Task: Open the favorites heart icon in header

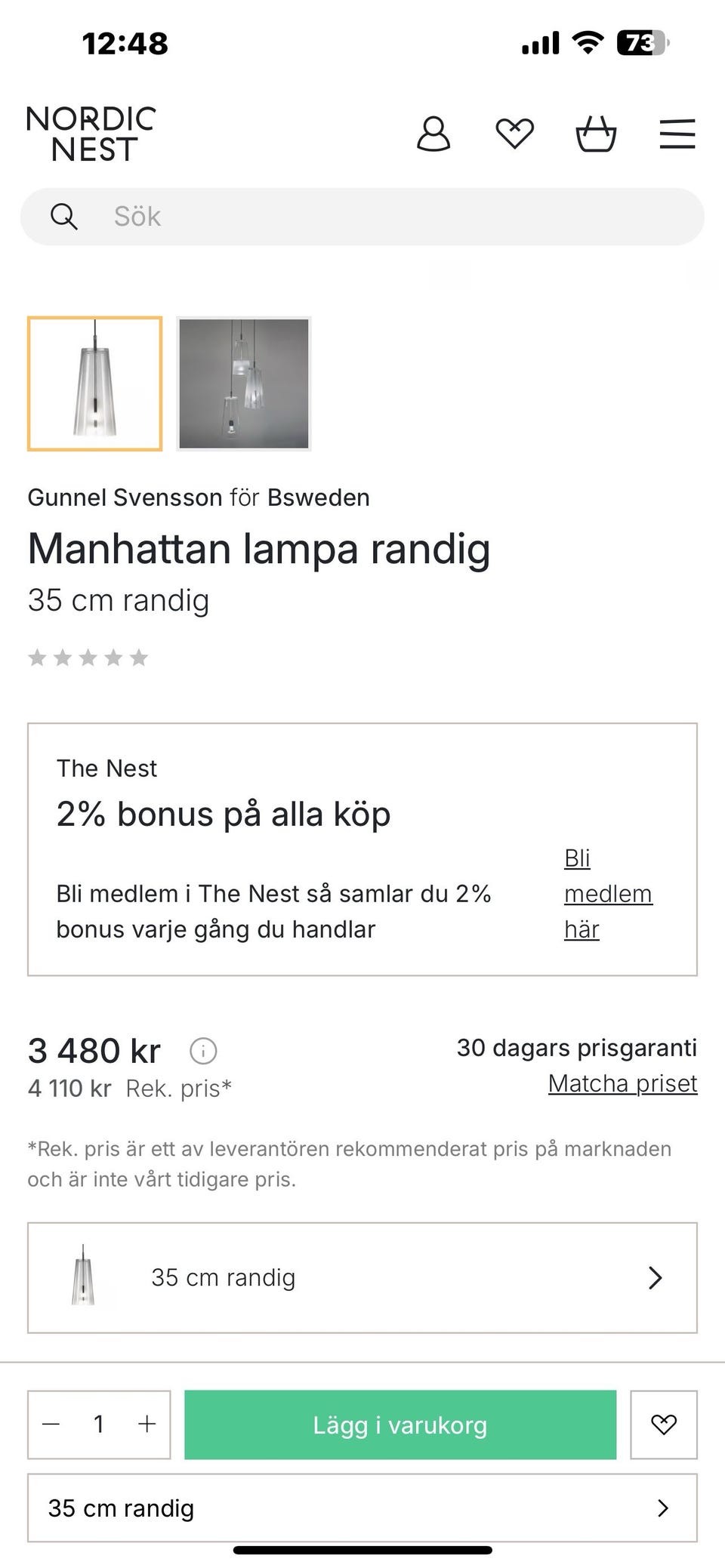Action: pyautogui.click(x=514, y=134)
